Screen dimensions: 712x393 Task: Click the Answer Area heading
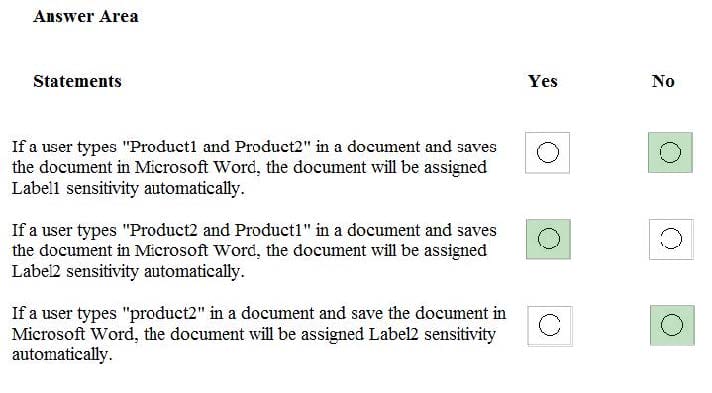click(x=86, y=16)
